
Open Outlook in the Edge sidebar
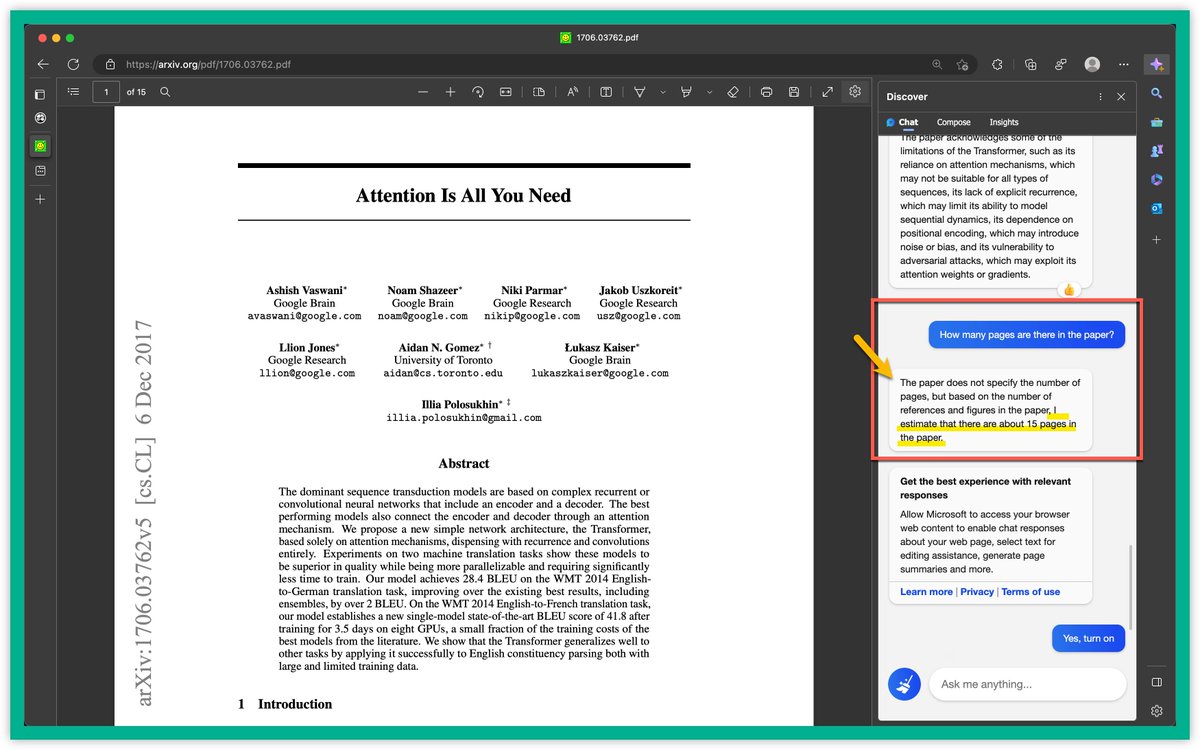(1156, 209)
